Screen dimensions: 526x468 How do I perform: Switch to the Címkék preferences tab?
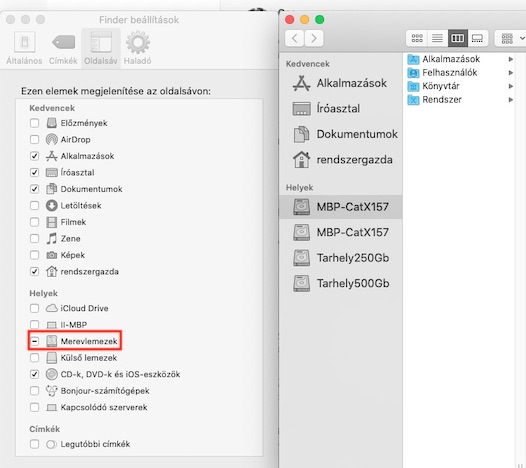[x=63, y=48]
